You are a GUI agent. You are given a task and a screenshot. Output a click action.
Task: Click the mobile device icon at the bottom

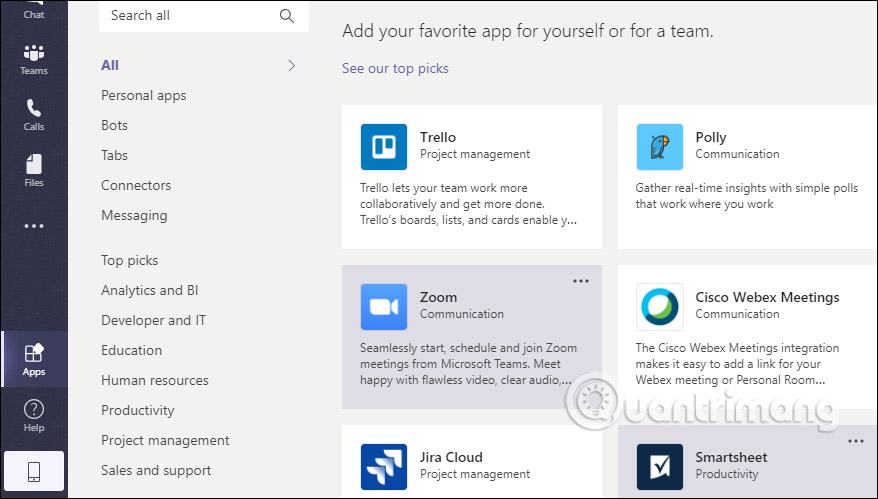pos(34,472)
